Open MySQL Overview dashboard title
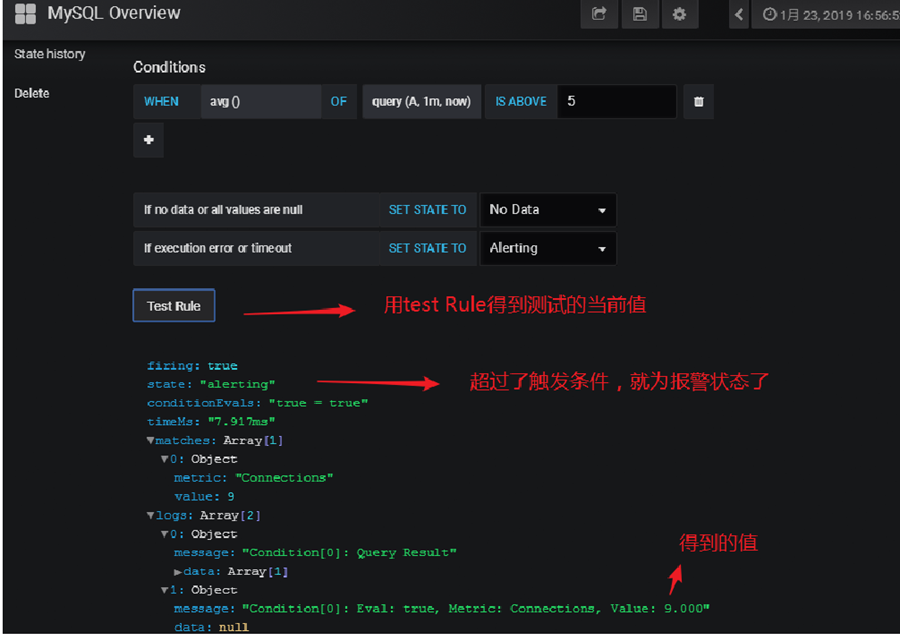The width and height of the screenshot is (900, 641). 114,13
